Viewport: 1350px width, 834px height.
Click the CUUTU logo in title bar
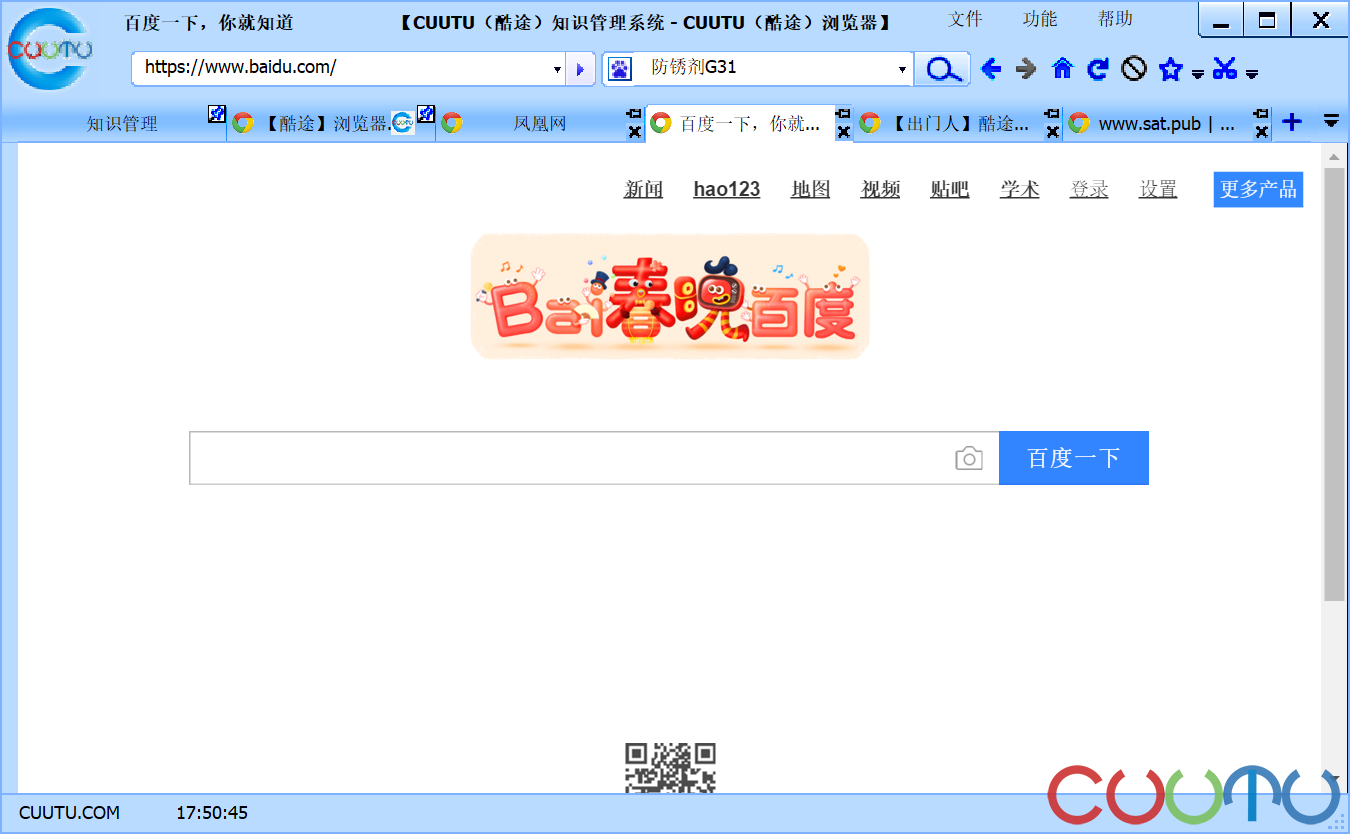pyautogui.click(x=50, y=48)
